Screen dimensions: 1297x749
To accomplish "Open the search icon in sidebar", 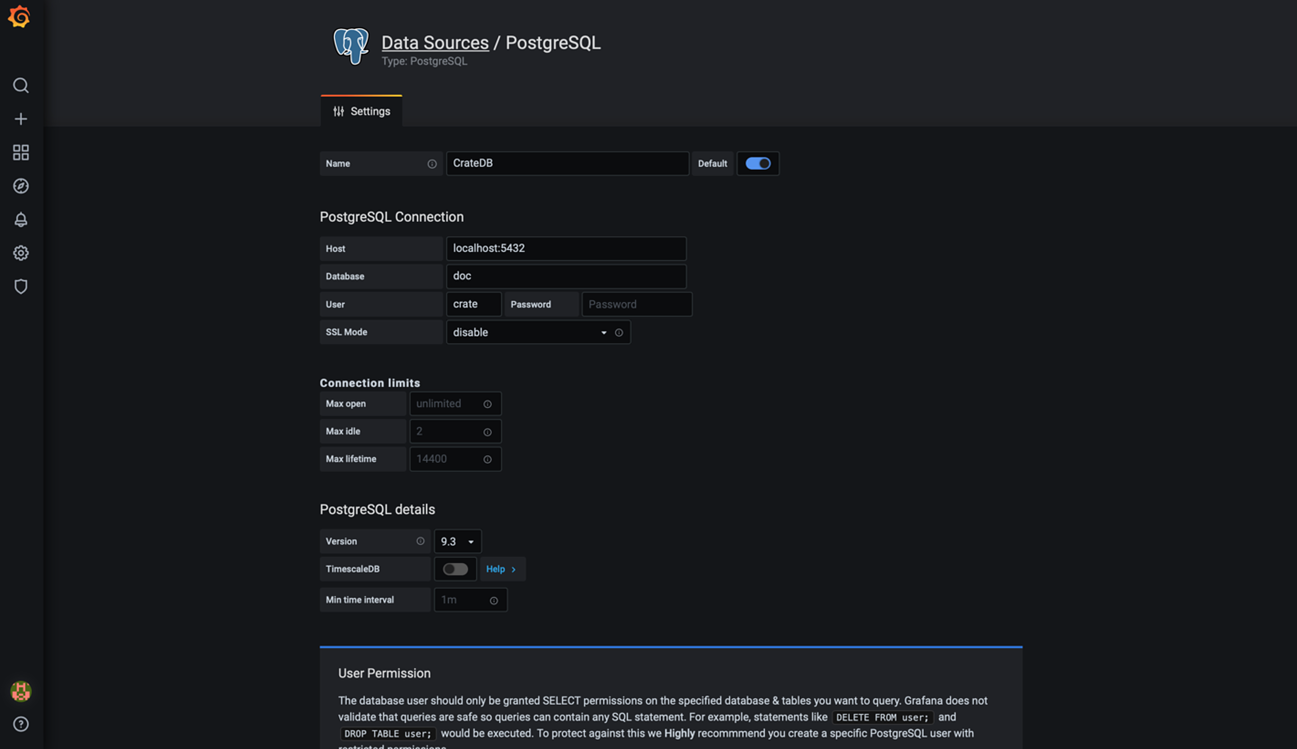I will coord(21,86).
